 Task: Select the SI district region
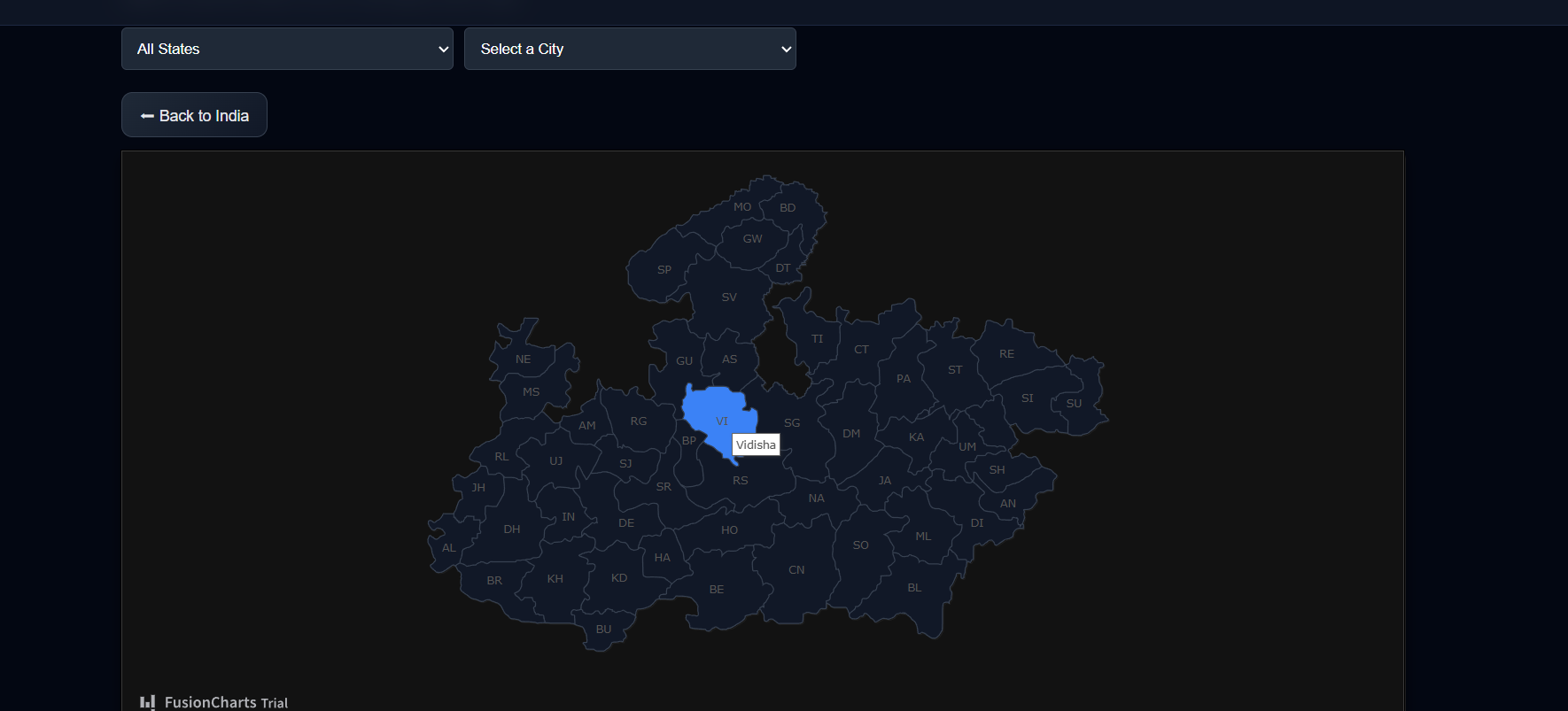[x=1027, y=398]
